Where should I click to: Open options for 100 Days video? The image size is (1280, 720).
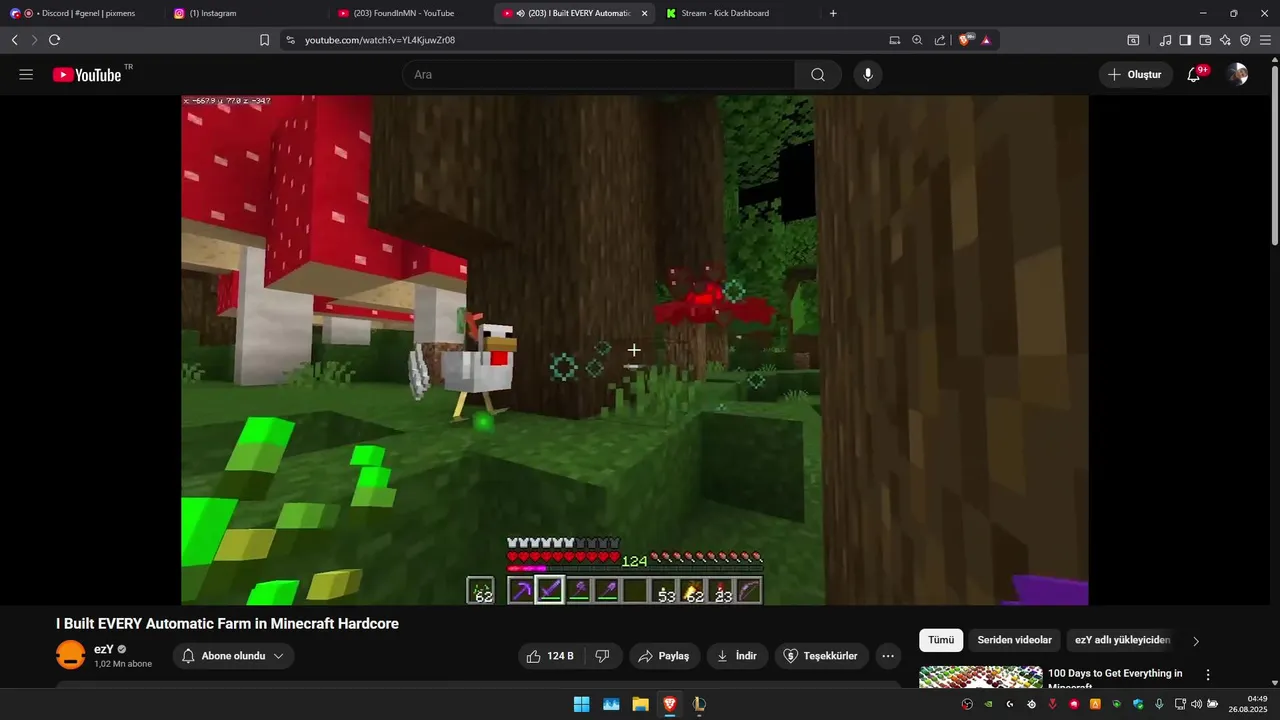click(1208, 675)
